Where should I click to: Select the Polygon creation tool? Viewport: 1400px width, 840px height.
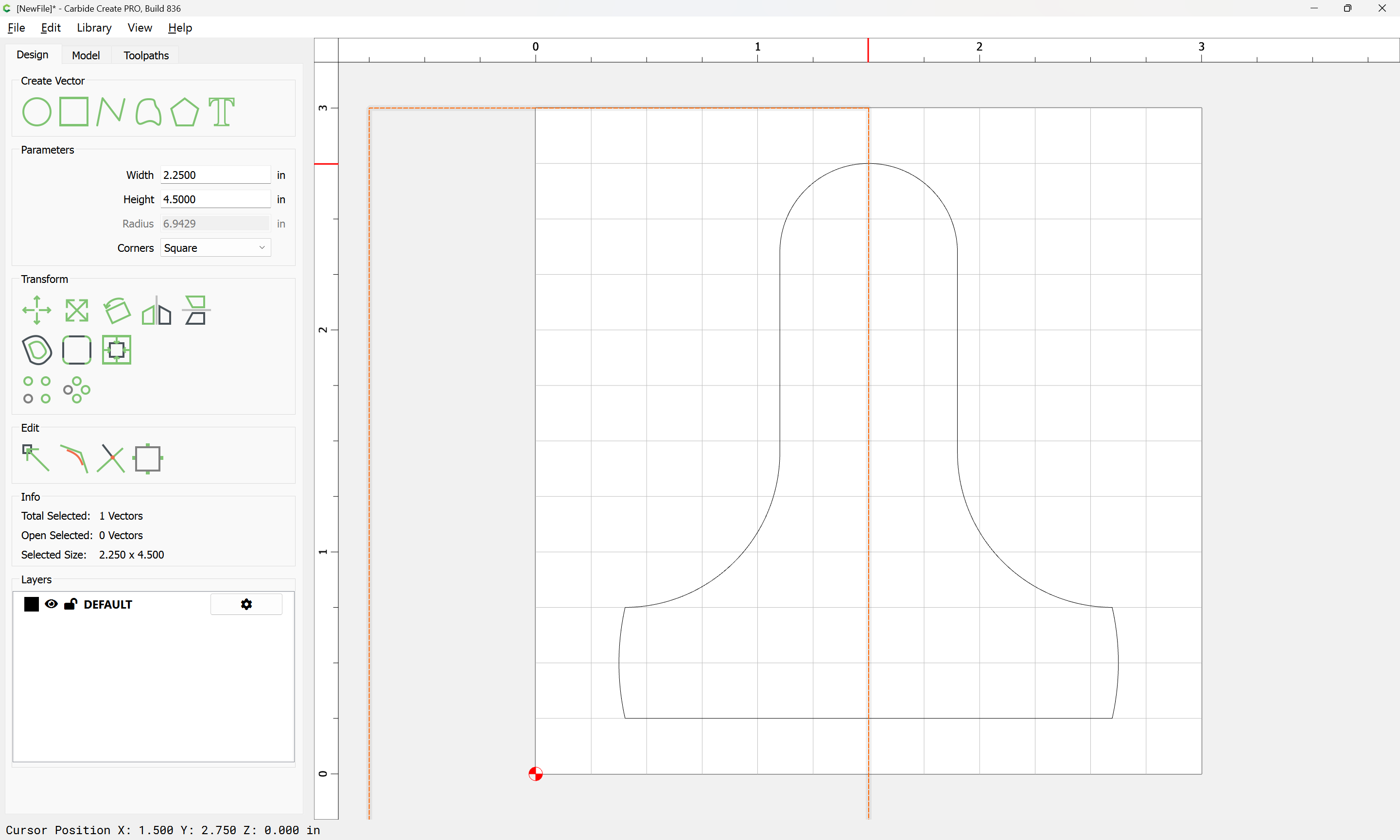[x=184, y=111]
